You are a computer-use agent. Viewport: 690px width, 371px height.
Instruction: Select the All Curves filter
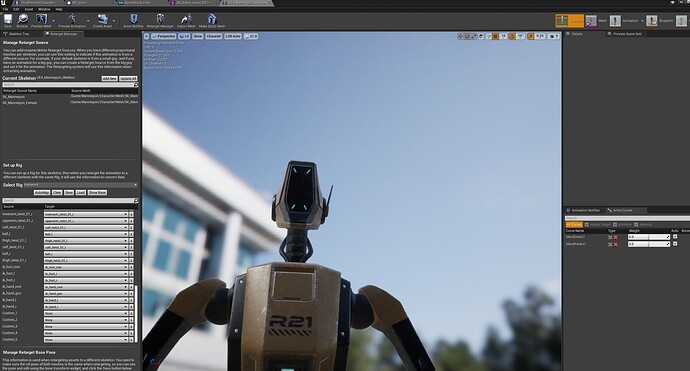point(574,225)
